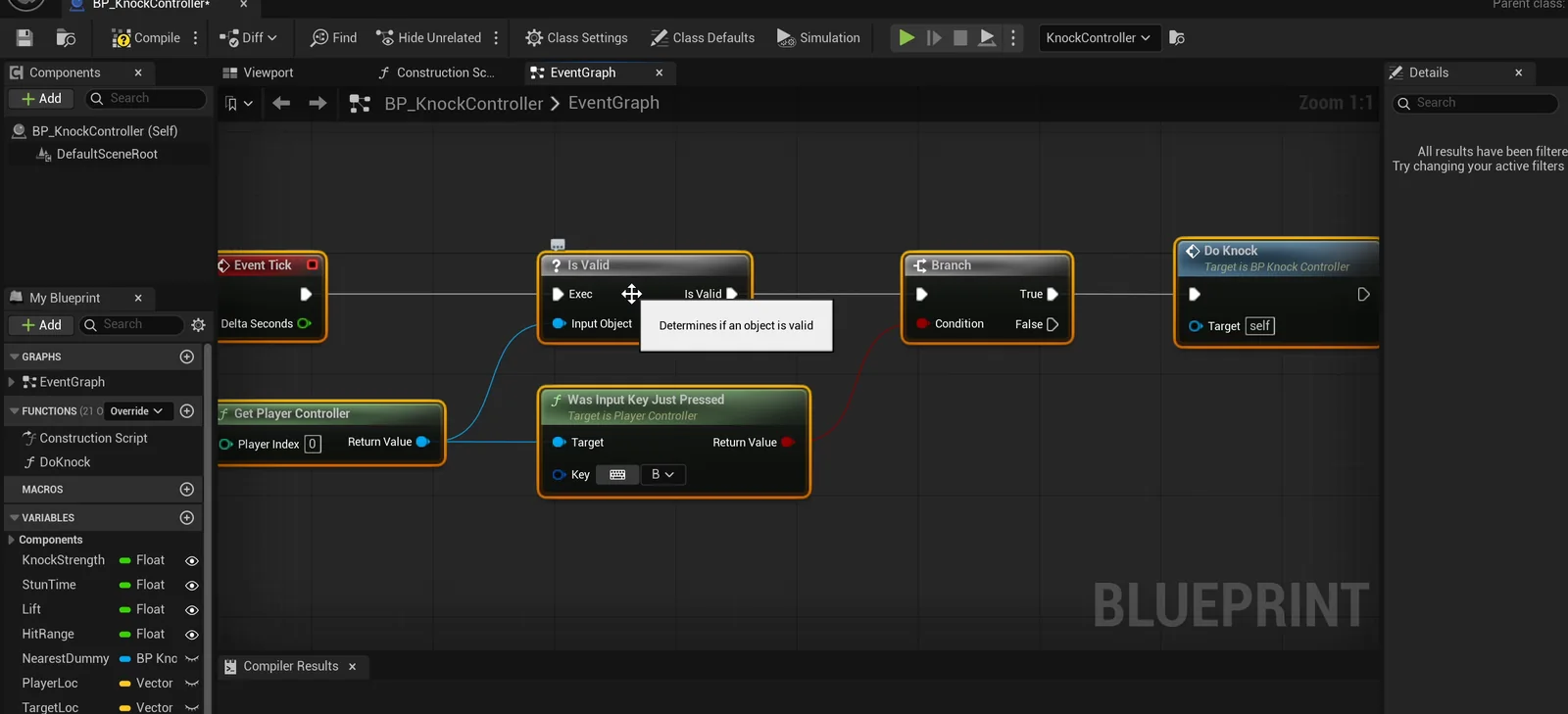Screen dimensions: 1568x714
Task: Add a new function with plus icon
Action: [x=187, y=411]
